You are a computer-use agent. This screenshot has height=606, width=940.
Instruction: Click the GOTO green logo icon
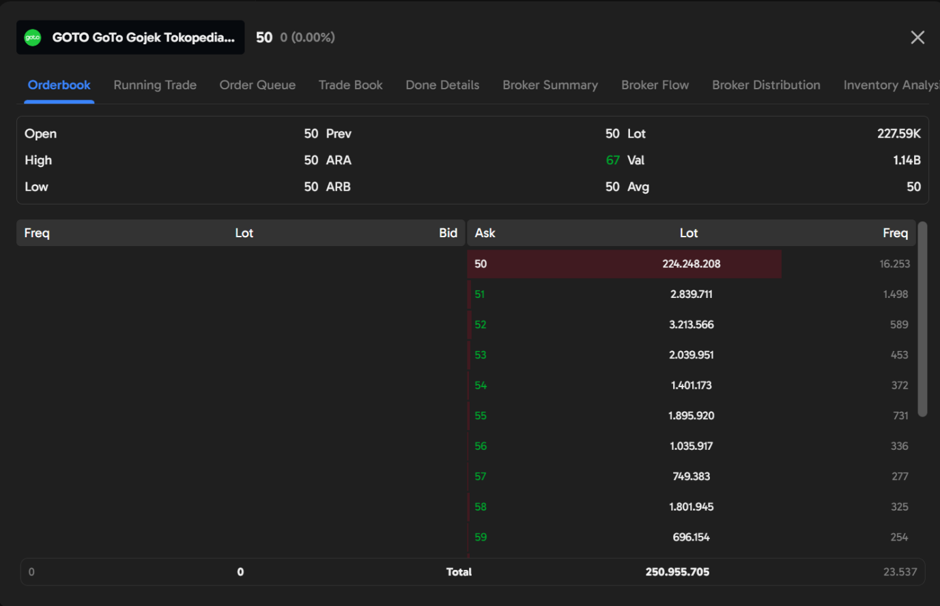[32, 38]
